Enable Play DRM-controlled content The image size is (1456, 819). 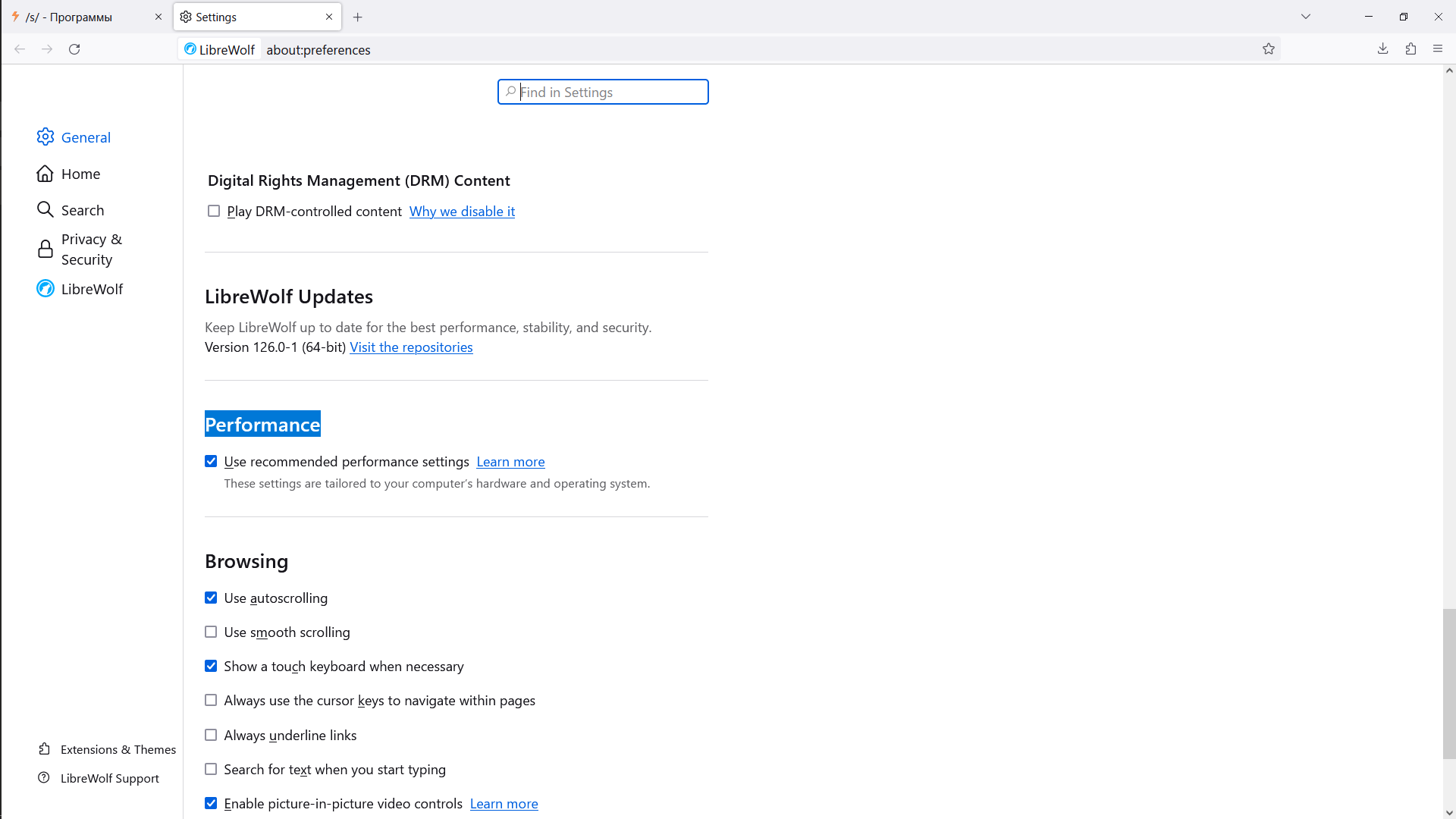click(214, 211)
